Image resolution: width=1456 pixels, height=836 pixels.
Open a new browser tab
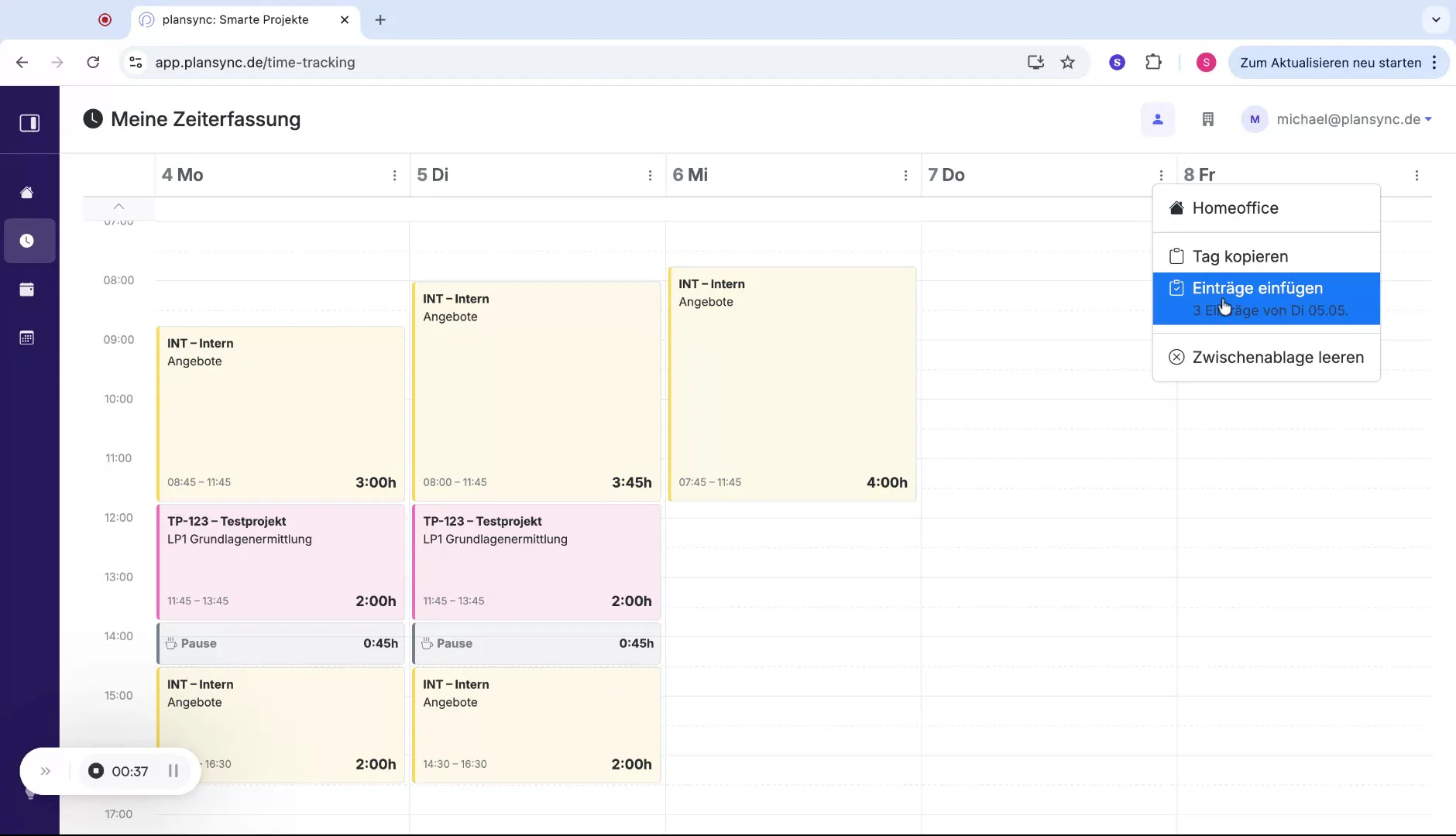tap(380, 20)
